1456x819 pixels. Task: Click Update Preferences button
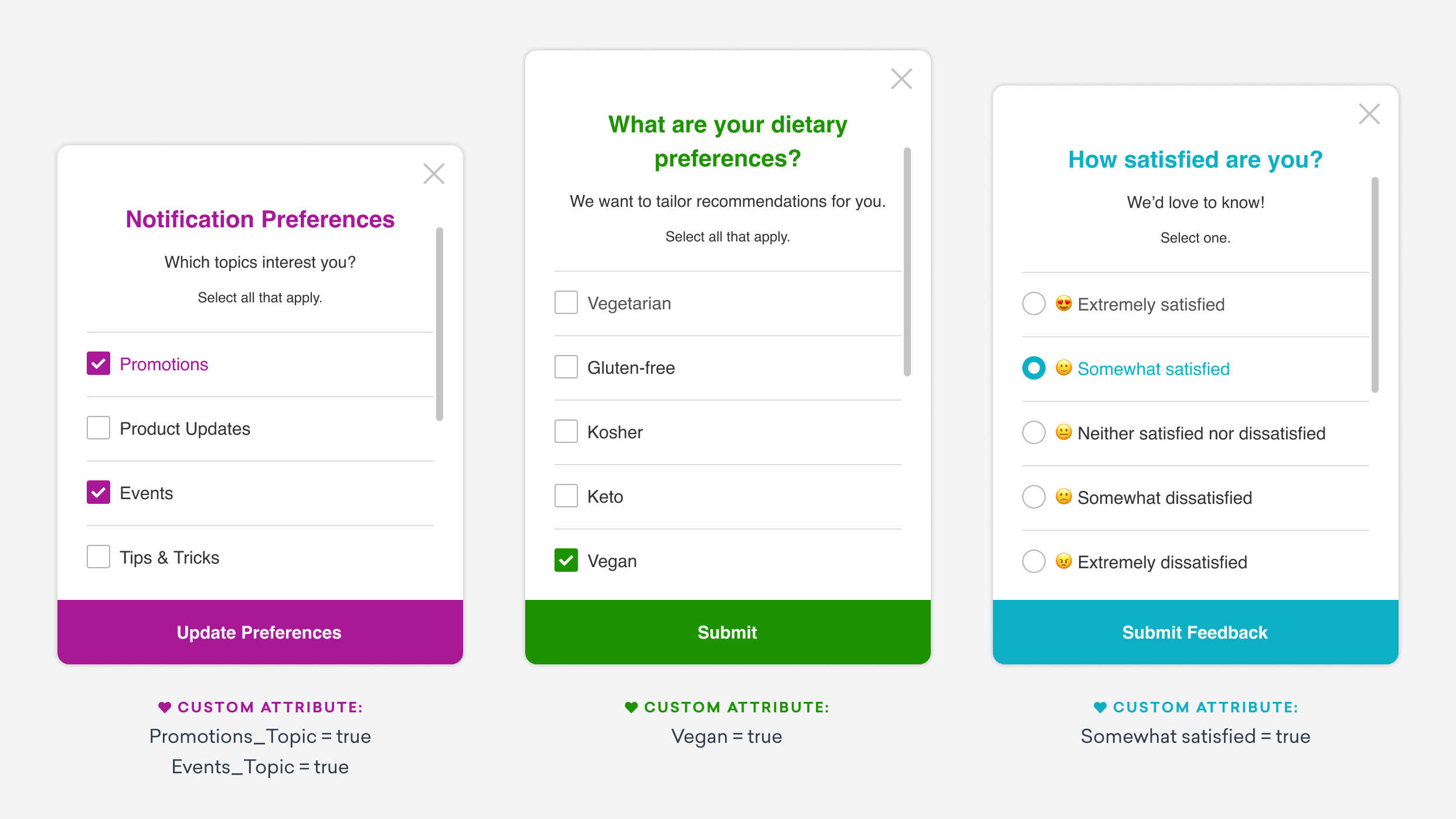259,631
